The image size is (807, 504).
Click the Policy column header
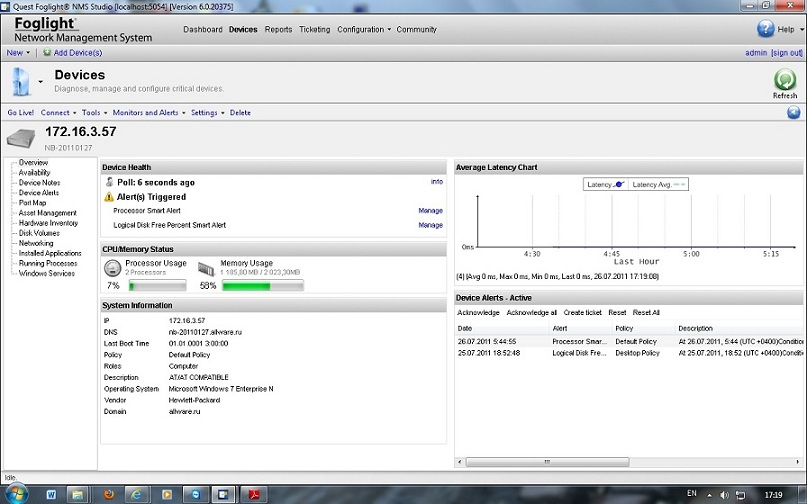coord(642,328)
